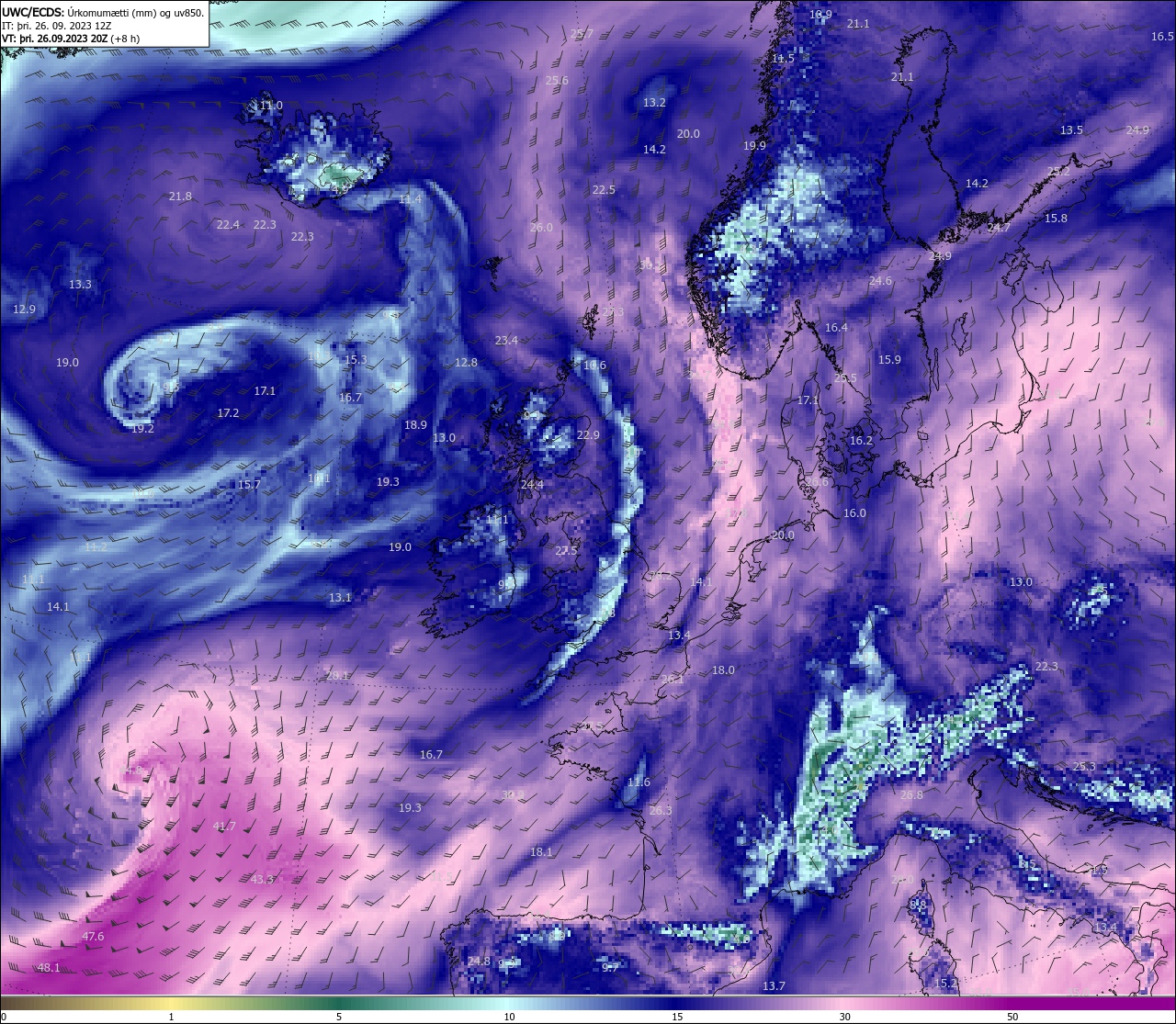Image resolution: width=1176 pixels, height=1024 pixels.
Task: Click the 11.4 map value
Action: [x=410, y=199]
